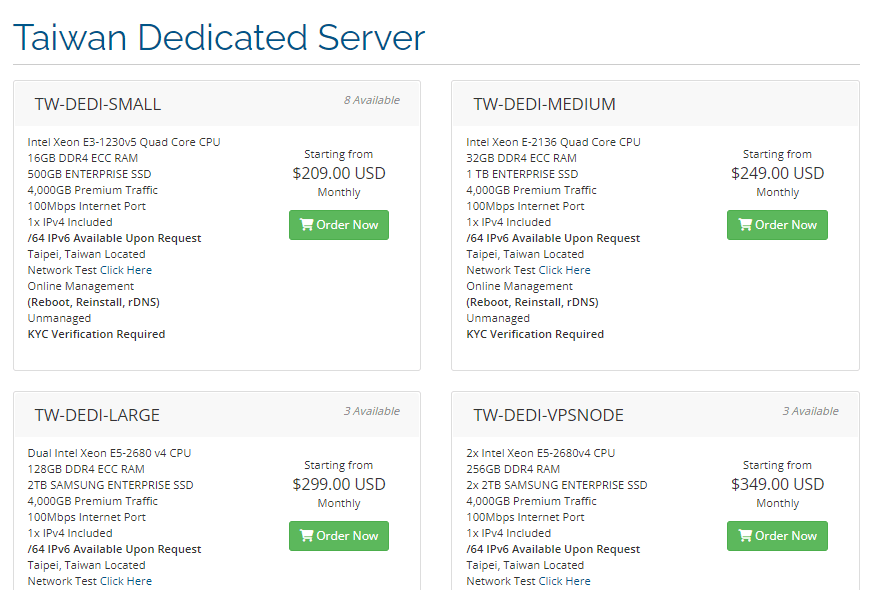Screen dimensions: 880x590
Task: Open Network Test Click Here in TW-DEDI-LARGE
Action: coord(126,581)
